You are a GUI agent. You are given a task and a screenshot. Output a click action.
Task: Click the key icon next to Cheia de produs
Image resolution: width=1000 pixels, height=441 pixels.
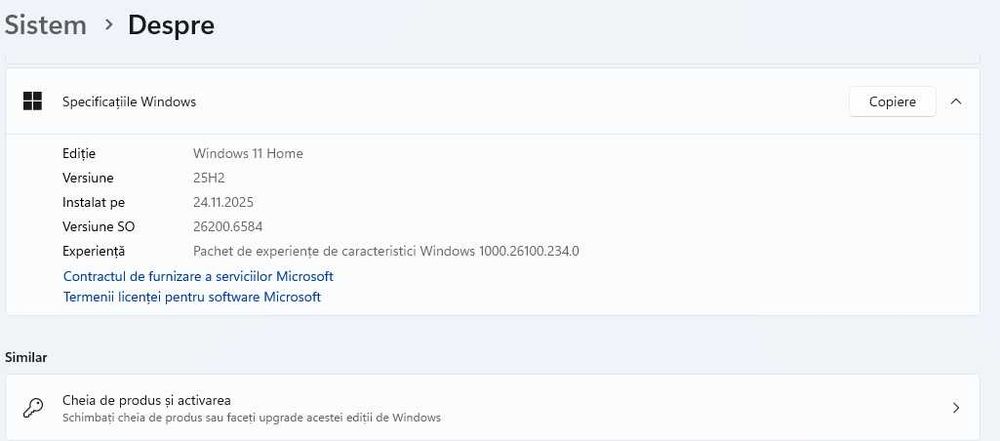pos(33,408)
